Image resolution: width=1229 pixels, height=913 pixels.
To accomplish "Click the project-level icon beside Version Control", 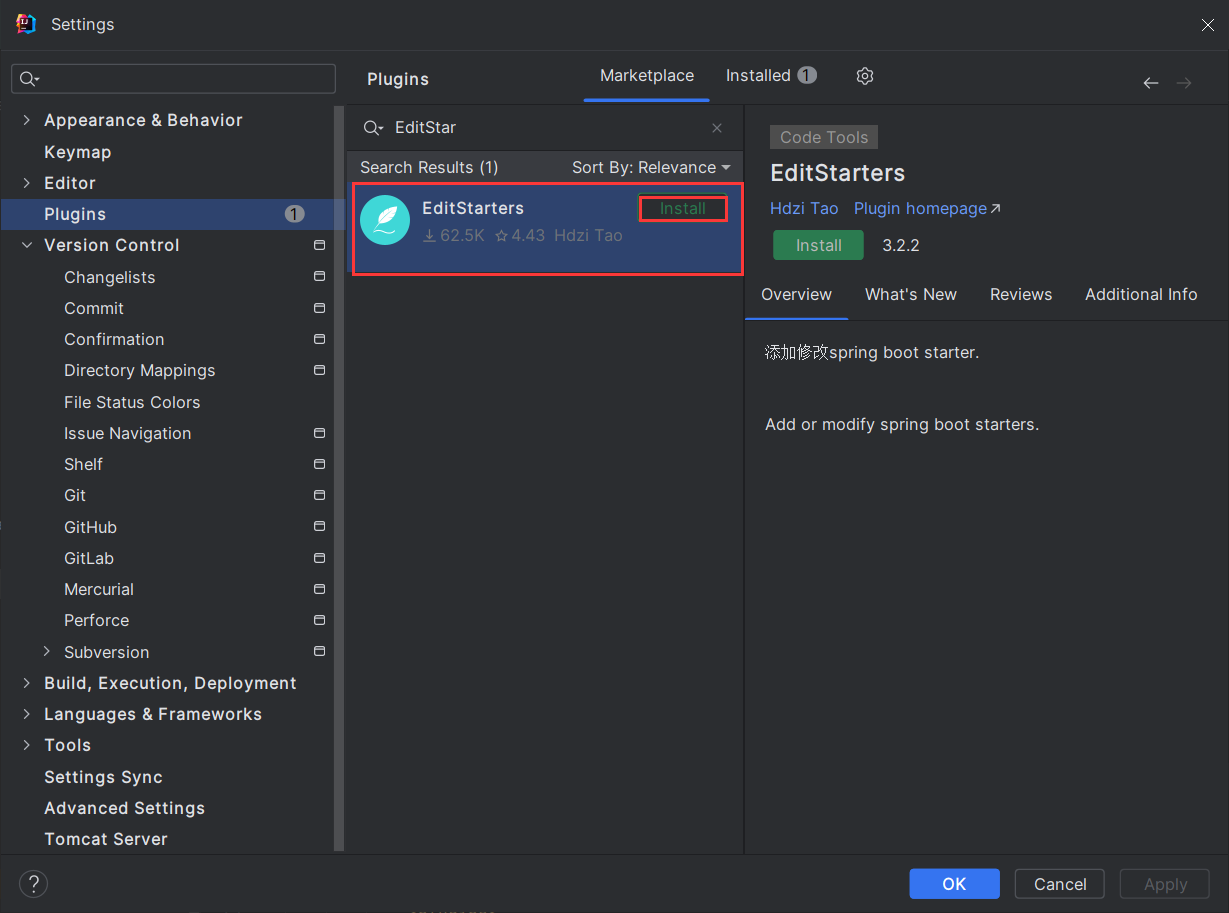I will [320, 245].
